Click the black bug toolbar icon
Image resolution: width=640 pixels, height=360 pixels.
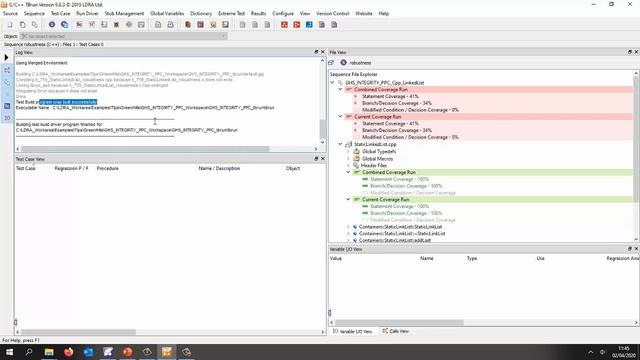[x=116, y=24]
